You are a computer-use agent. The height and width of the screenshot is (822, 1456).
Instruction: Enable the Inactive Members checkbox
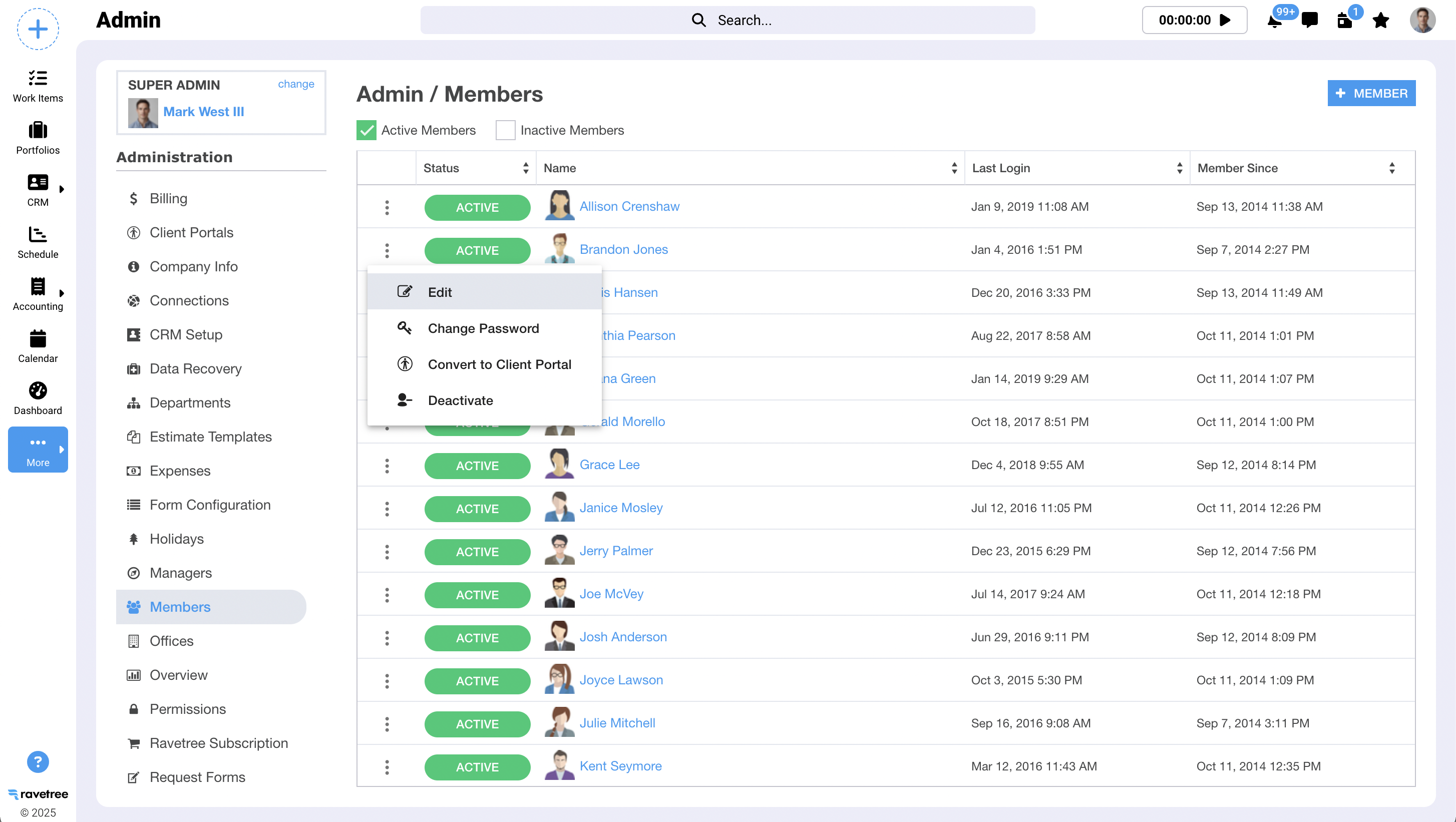pos(505,130)
